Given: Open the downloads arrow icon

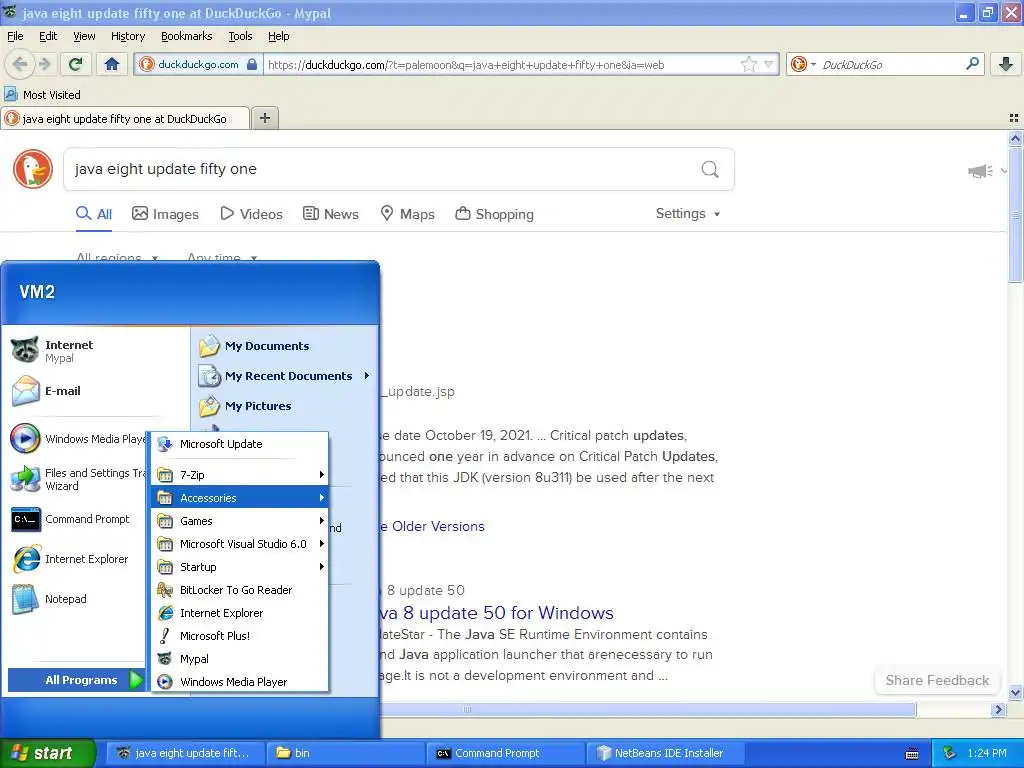Looking at the screenshot, I should pyautogui.click(x=1006, y=64).
